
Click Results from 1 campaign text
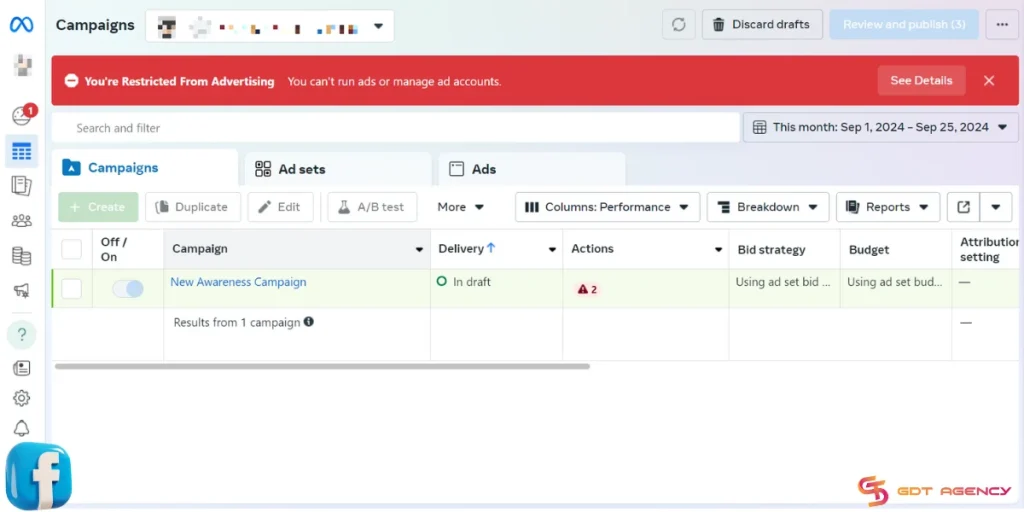pyautogui.click(x=236, y=322)
